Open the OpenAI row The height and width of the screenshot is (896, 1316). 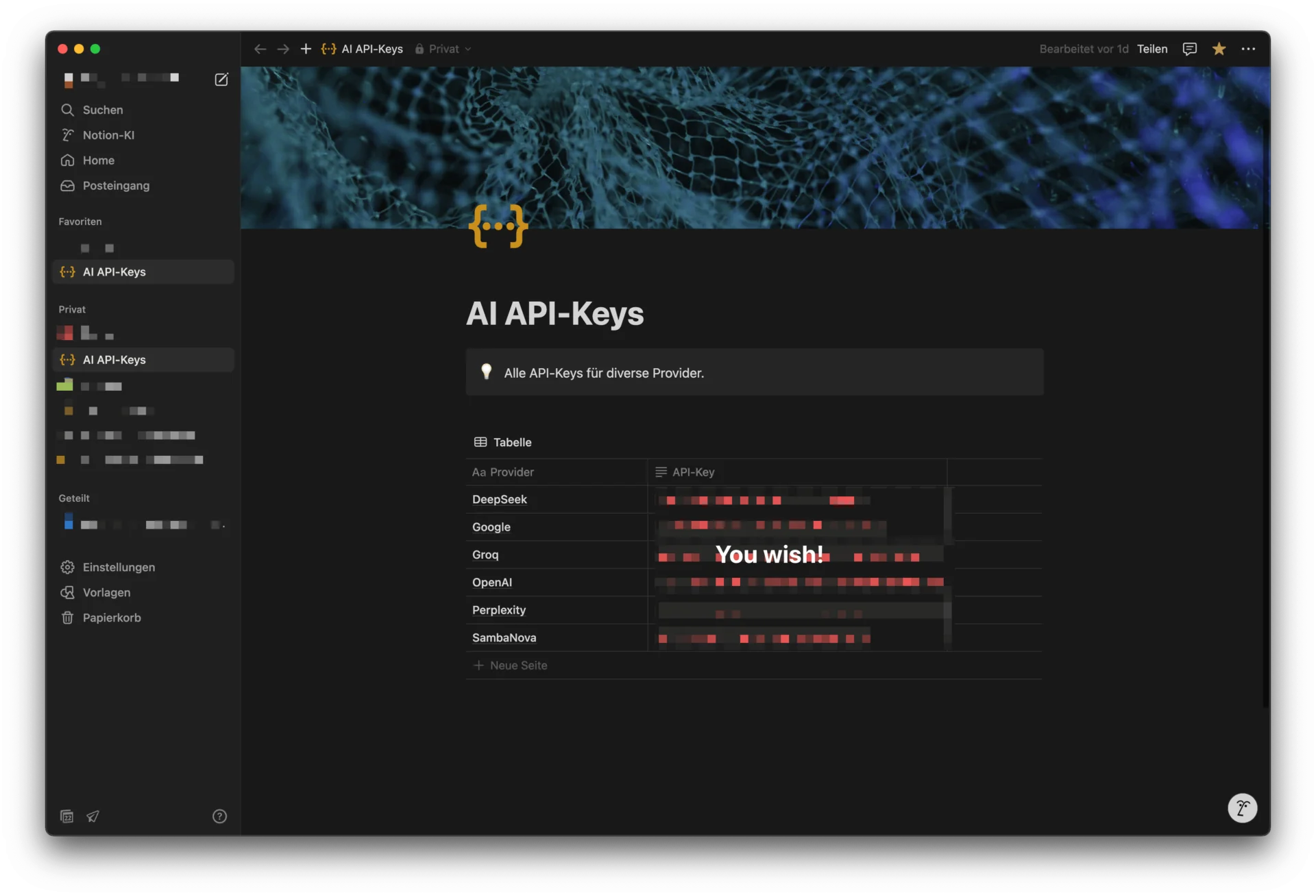492,583
